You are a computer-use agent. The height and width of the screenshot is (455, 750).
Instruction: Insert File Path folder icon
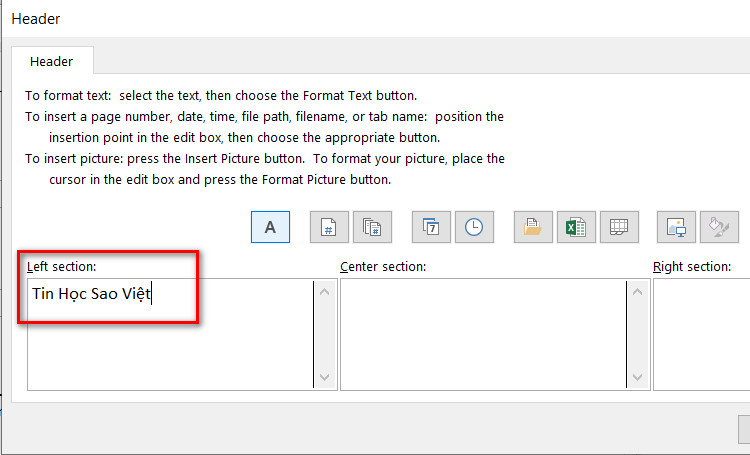coord(533,227)
